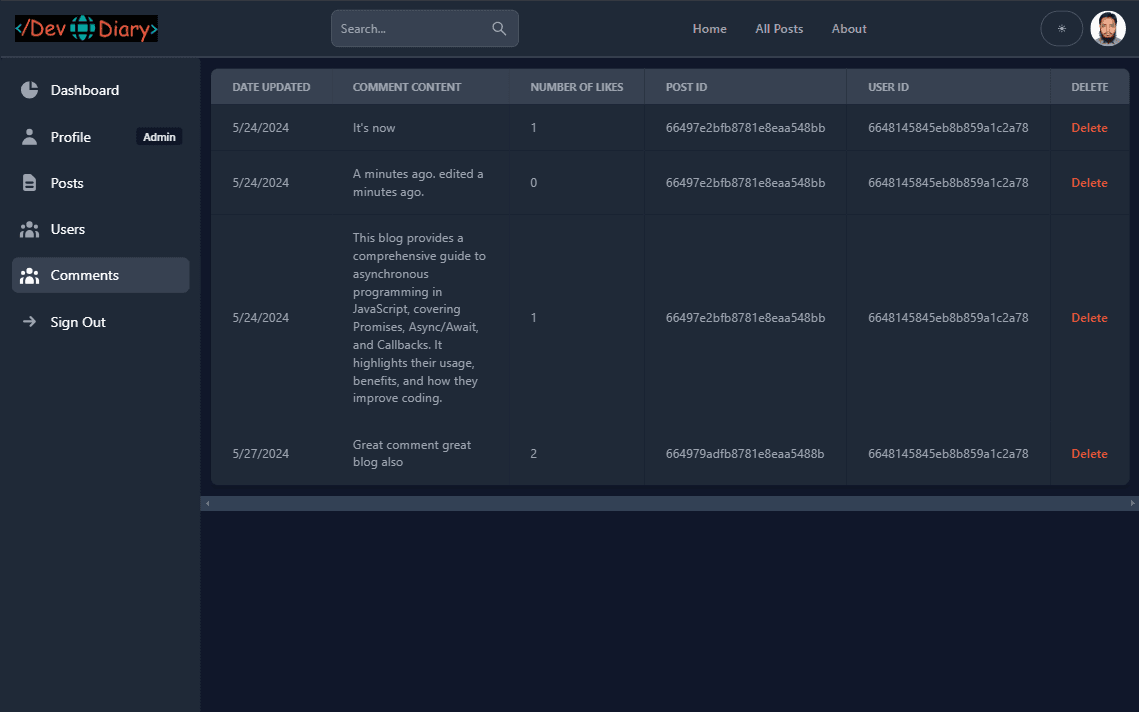
Task: Delete the comment with 0 likes
Action: (1089, 183)
